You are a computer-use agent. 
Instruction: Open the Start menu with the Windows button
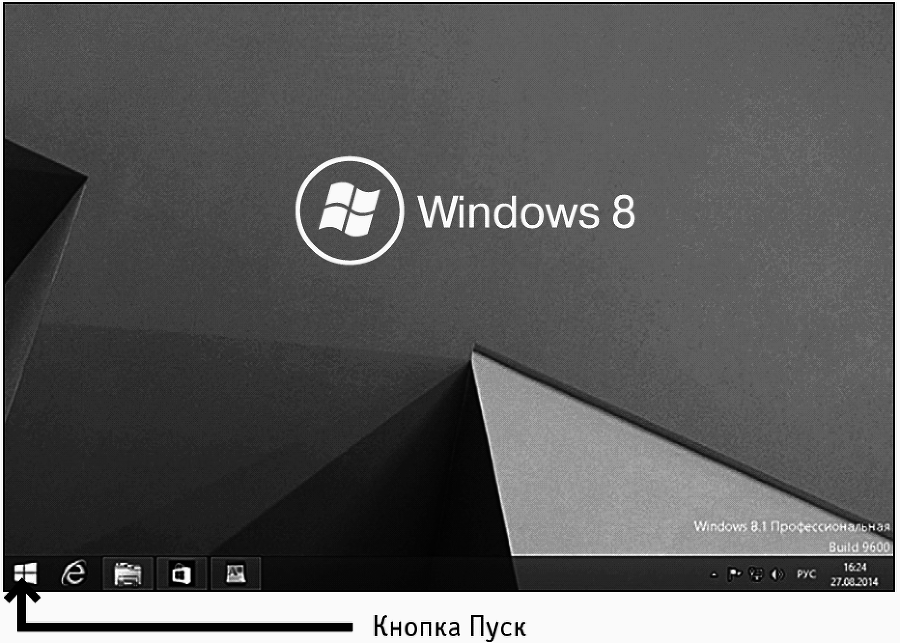[x=25, y=573]
